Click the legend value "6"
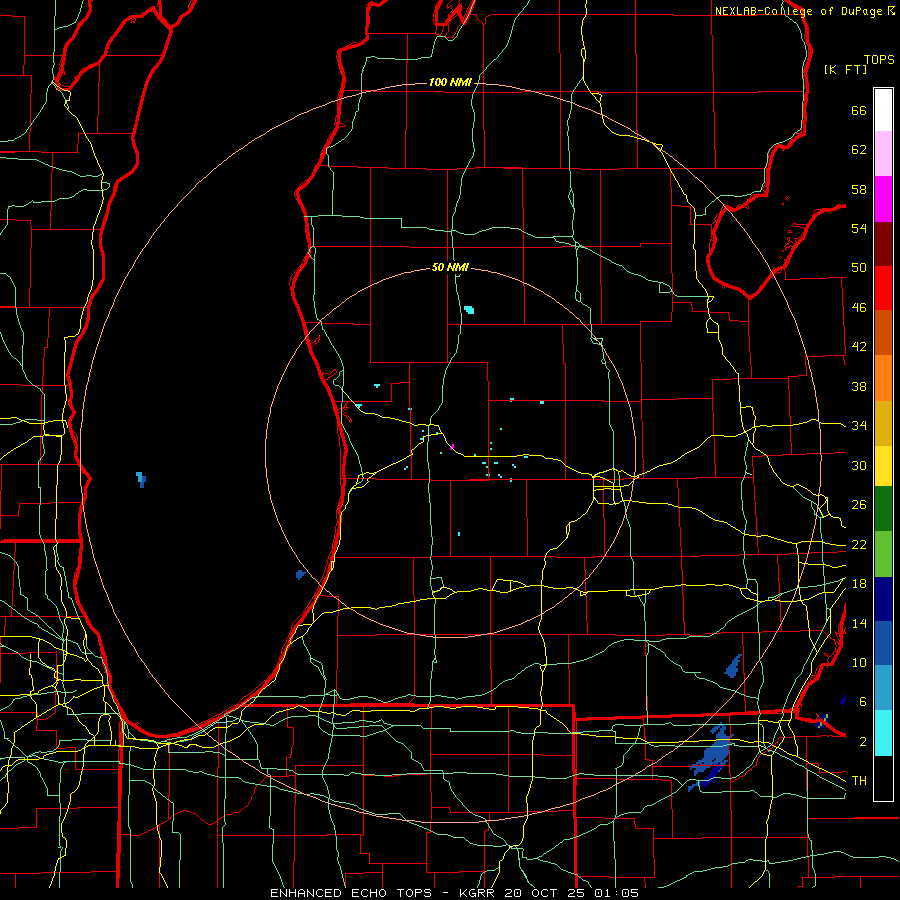 [x=863, y=702]
